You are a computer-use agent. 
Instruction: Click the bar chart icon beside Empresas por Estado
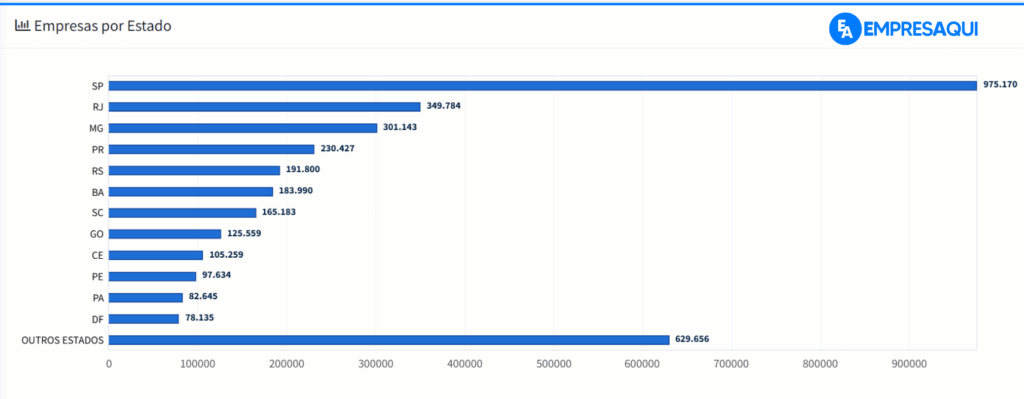[x=22, y=26]
